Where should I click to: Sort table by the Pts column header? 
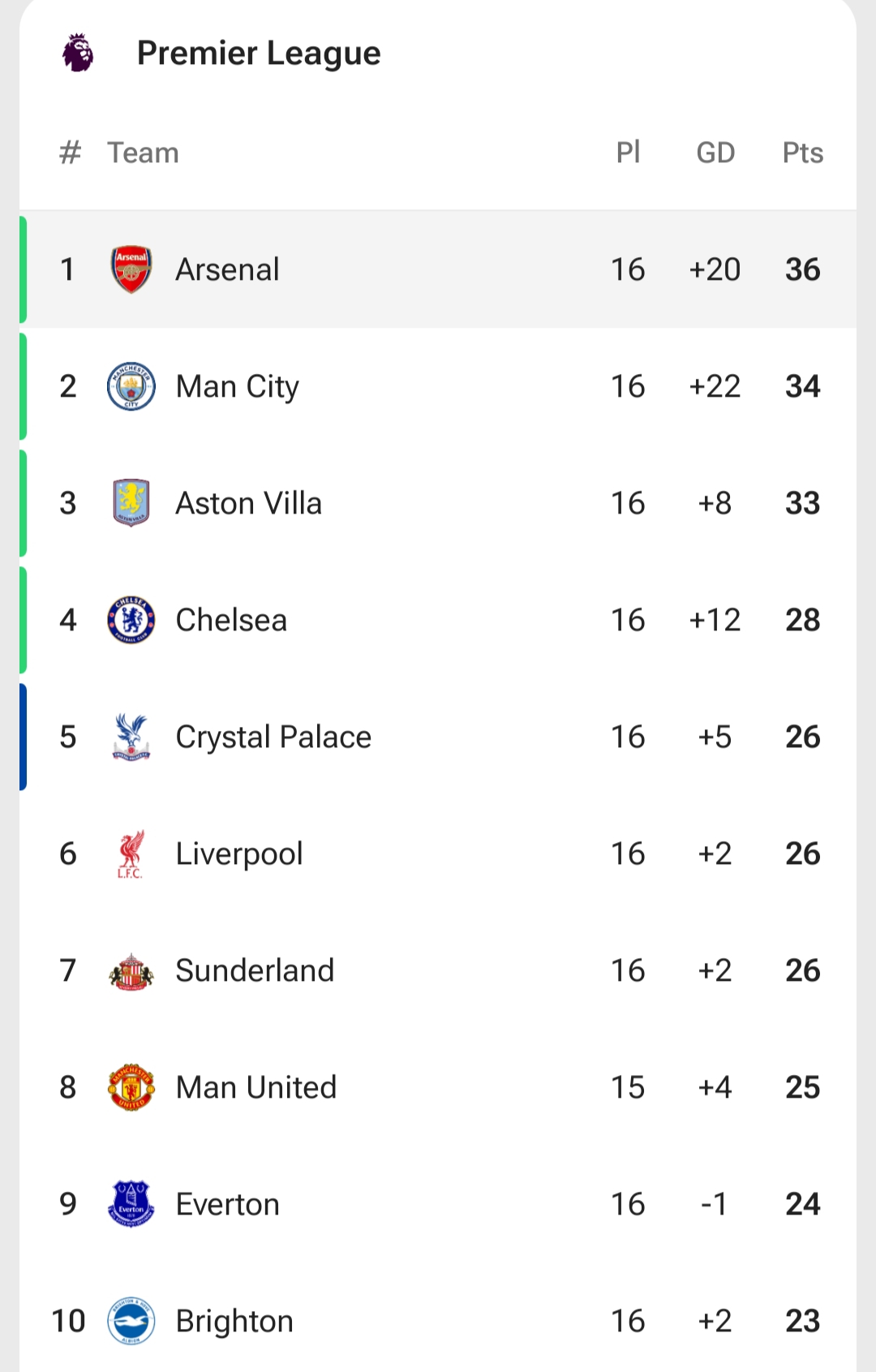pyautogui.click(x=802, y=153)
